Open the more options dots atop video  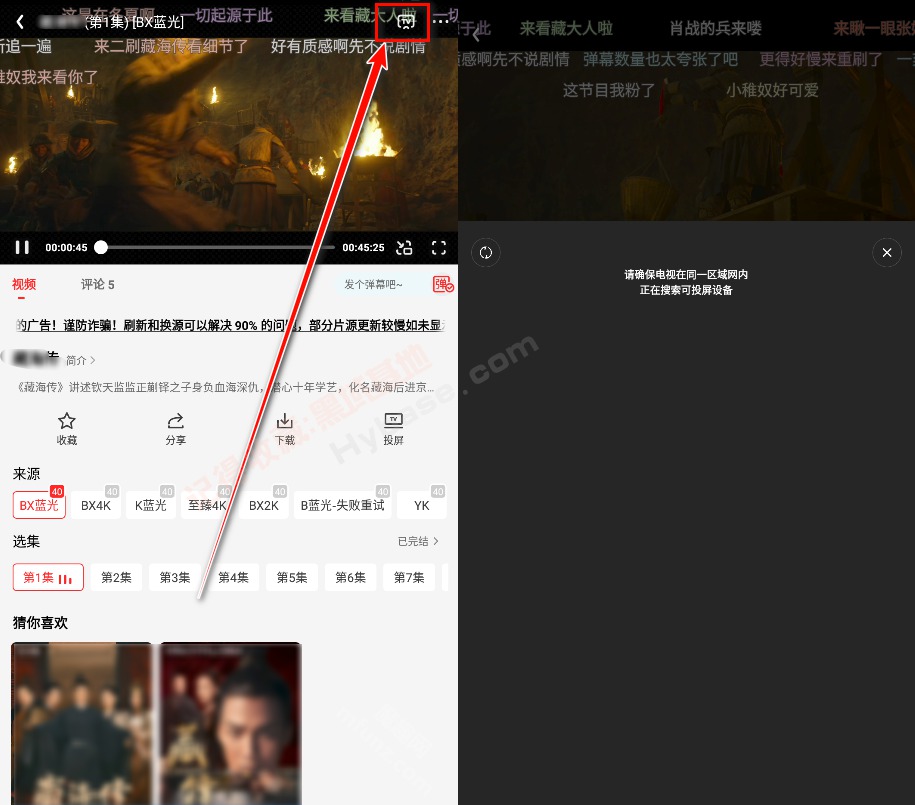(x=441, y=22)
